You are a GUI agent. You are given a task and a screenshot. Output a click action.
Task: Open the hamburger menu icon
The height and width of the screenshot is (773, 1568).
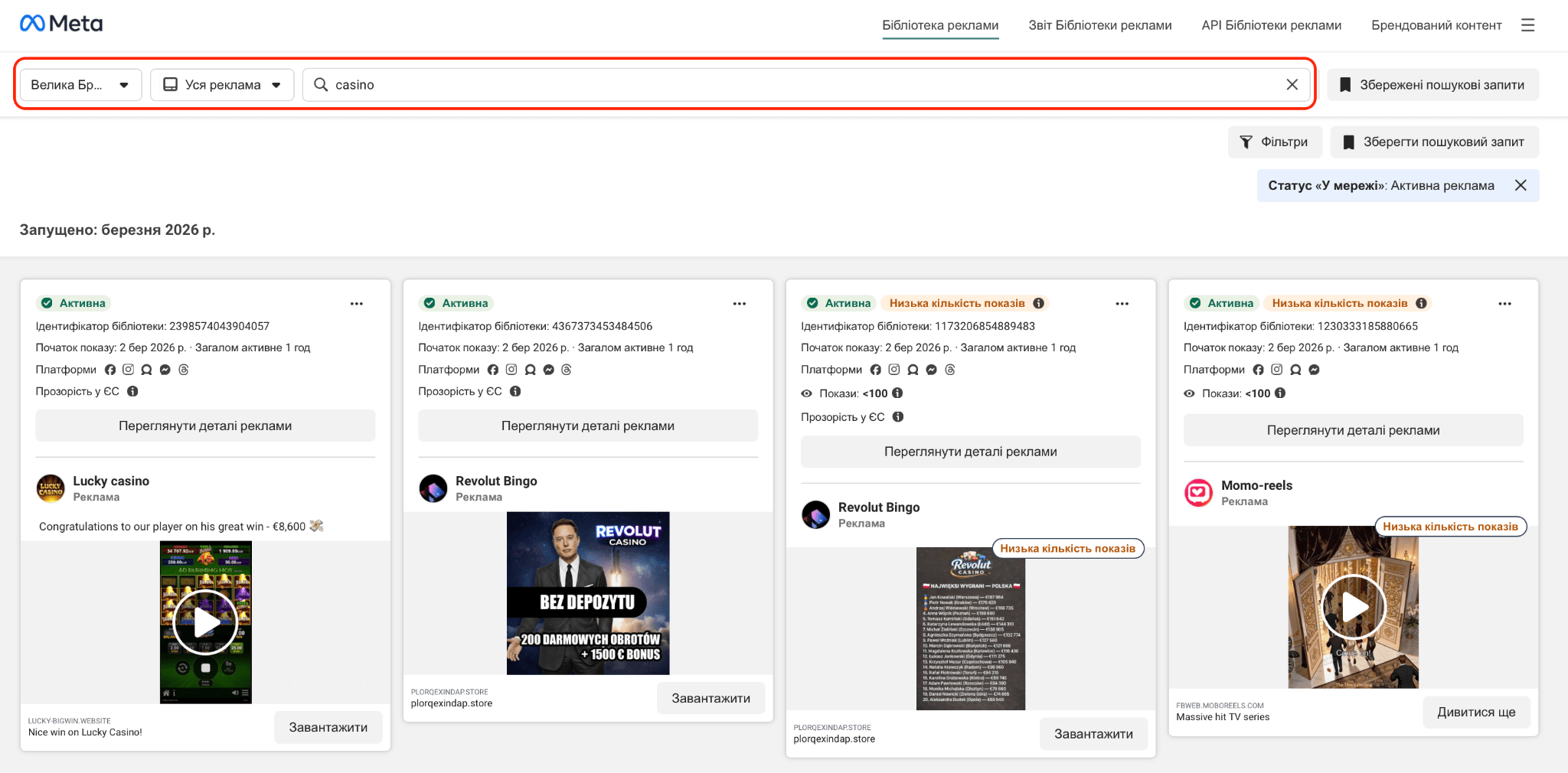tap(1527, 25)
